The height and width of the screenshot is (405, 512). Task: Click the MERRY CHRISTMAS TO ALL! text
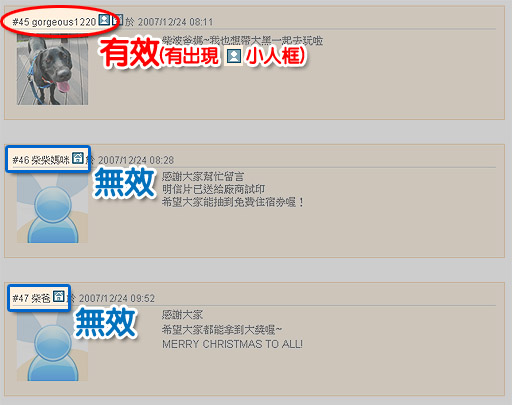(x=232, y=344)
